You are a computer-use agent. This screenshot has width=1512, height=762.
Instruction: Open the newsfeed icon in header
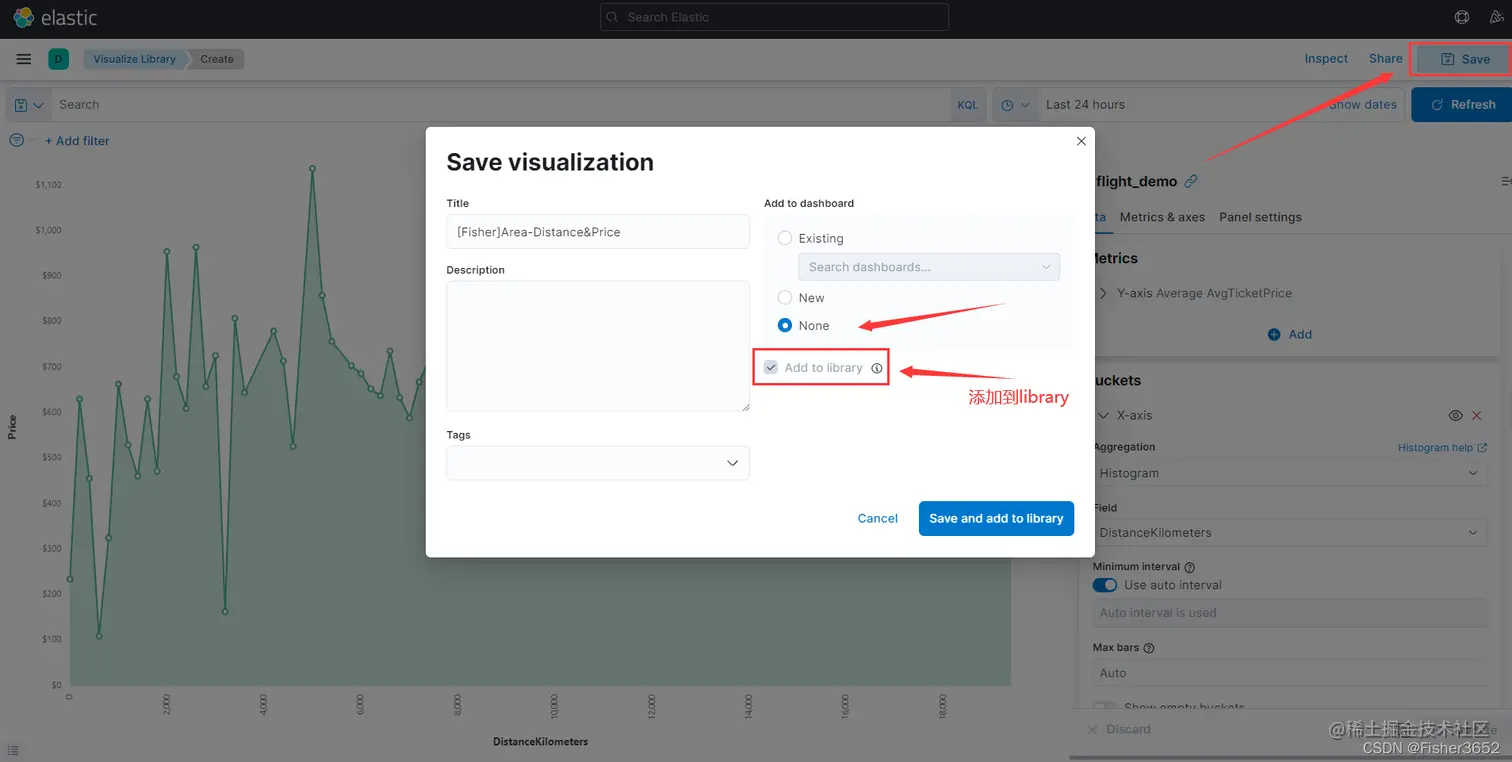tap(1498, 17)
